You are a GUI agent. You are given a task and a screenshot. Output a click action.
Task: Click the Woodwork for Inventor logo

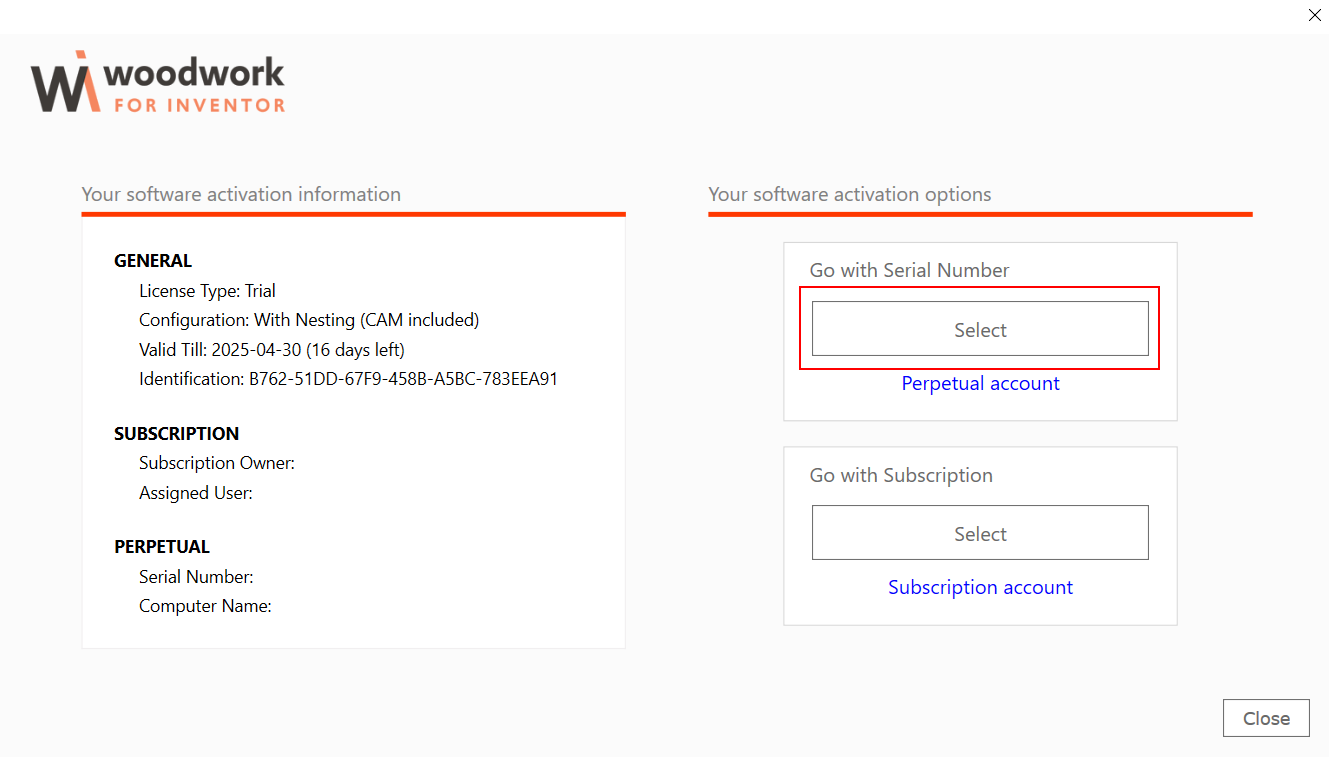158,82
